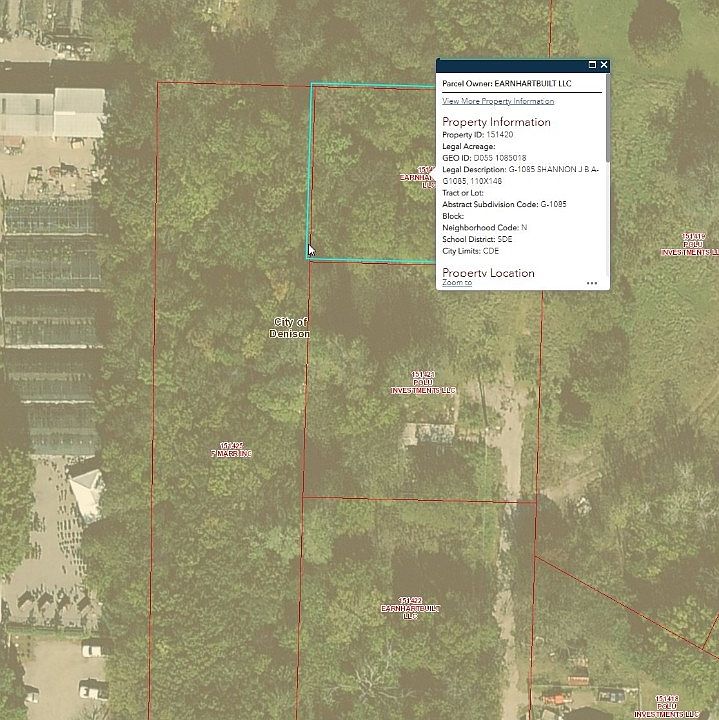This screenshot has height=720, width=719.
Task: Click the Zoom to link
Action: [457, 283]
